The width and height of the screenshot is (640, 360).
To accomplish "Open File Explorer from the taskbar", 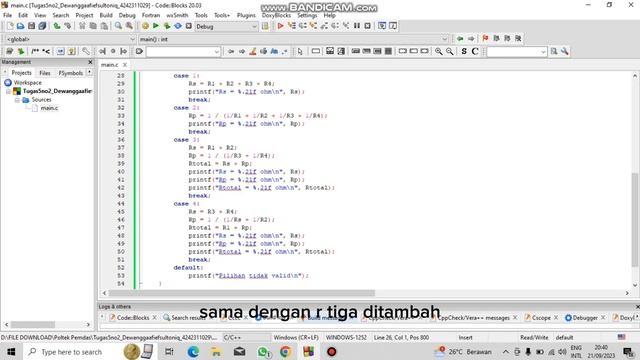I will click(216, 352).
